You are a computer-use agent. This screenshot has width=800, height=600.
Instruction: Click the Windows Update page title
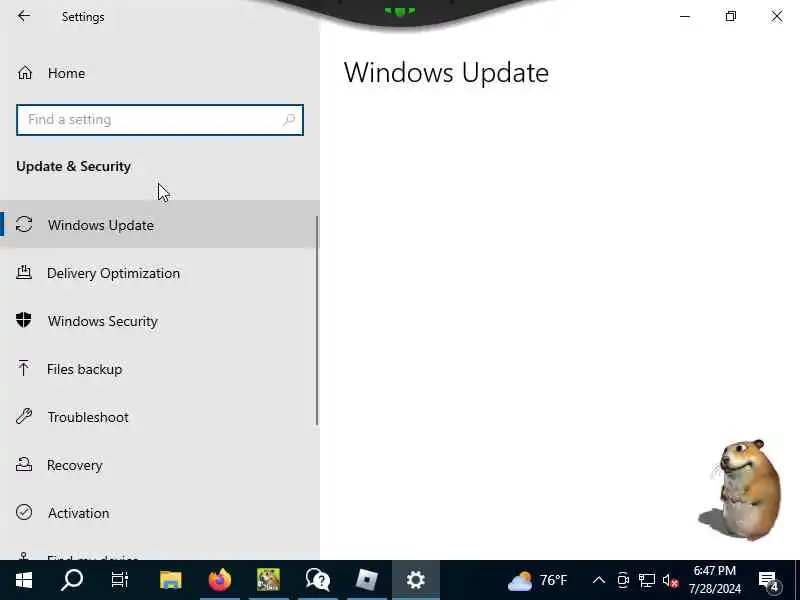446,73
